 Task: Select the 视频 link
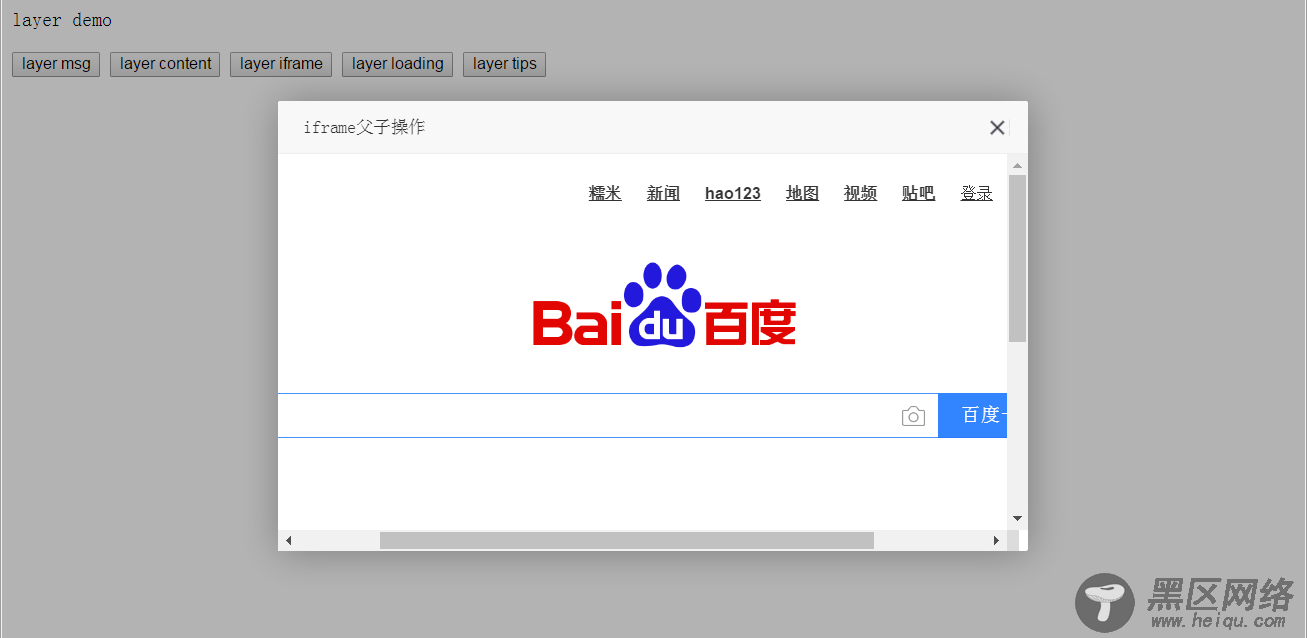860,193
